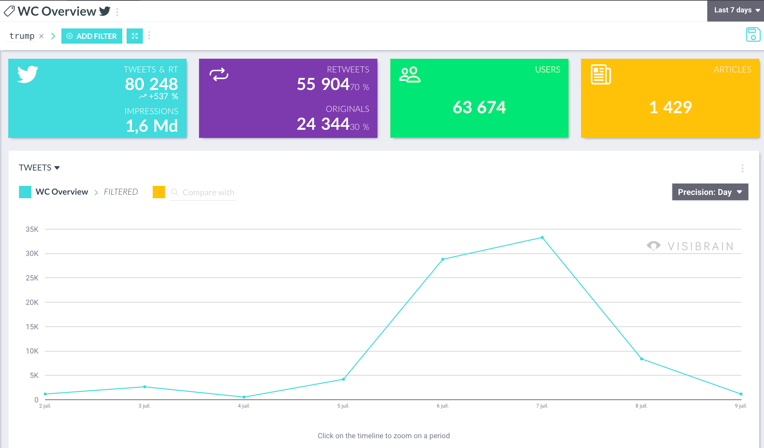764x448 pixels.
Task: Click the ADD FILTER button
Action: pos(92,36)
